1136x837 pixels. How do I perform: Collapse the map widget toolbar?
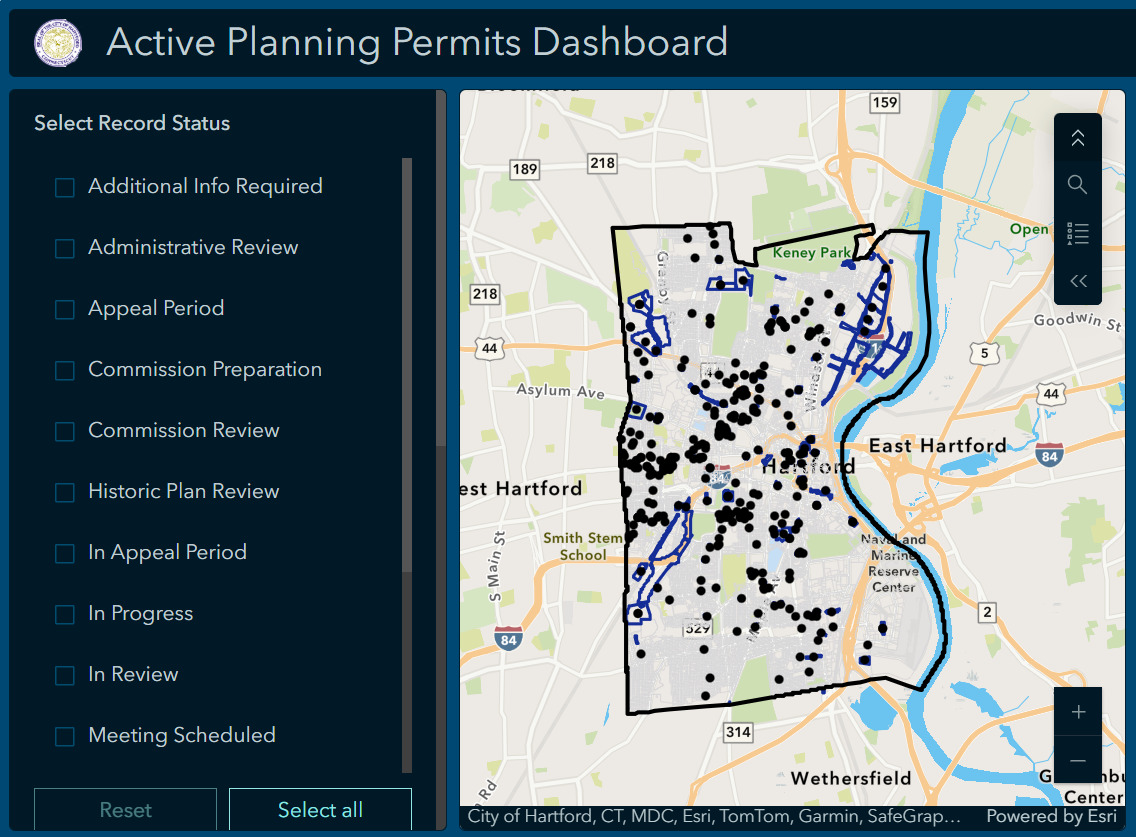(1077, 137)
